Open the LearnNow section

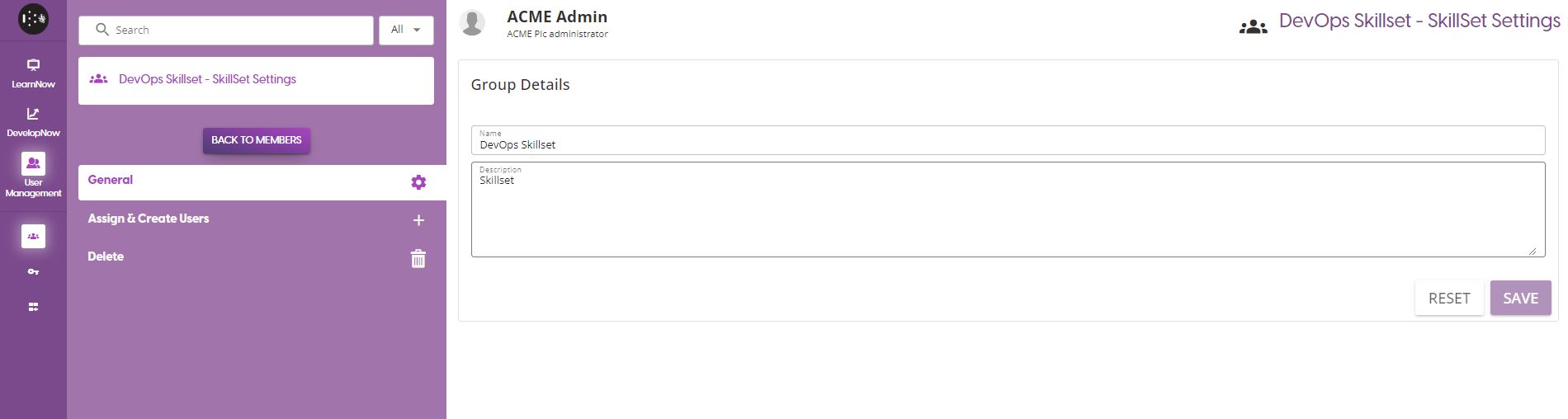[x=33, y=73]
